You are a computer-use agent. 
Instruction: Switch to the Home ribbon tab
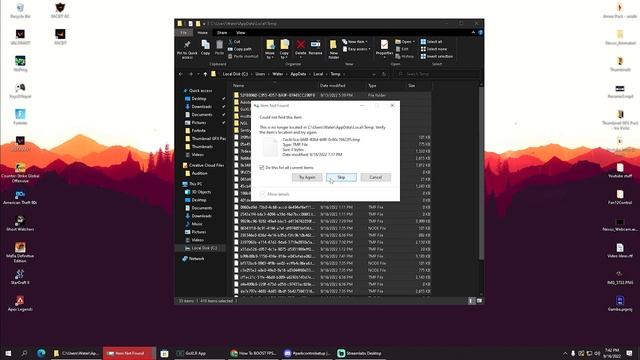tap(202, 33)
